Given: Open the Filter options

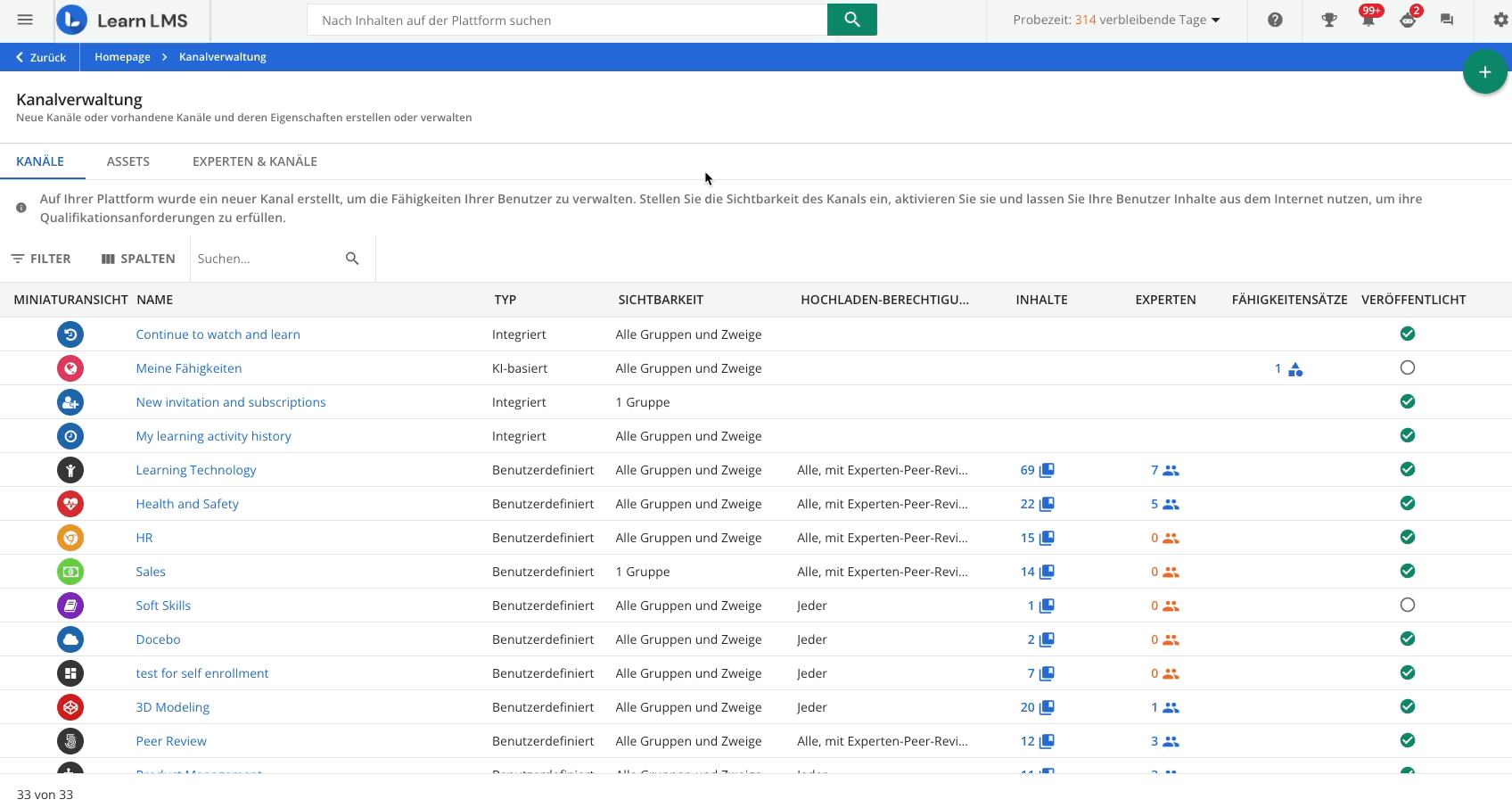Looking at the screenshot, I should point(41,259).
